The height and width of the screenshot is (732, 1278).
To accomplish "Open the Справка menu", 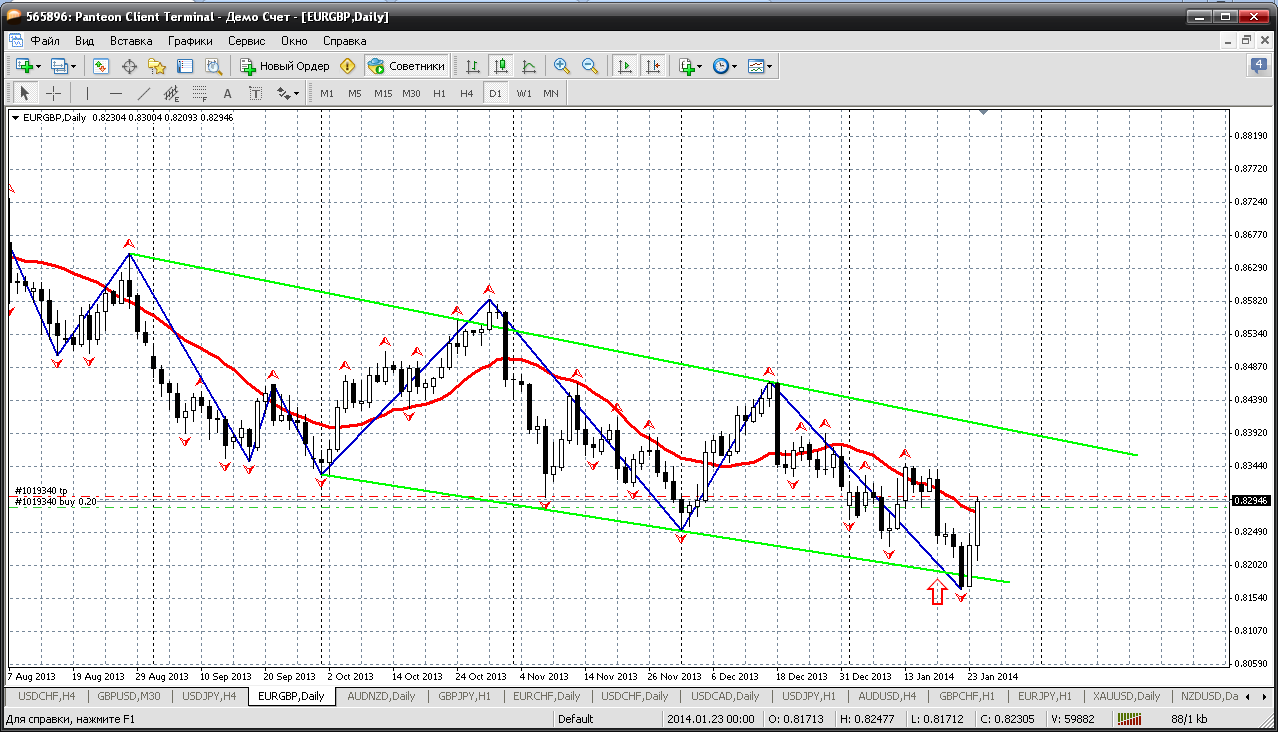I will pyautogui.click(x=345, y=41).
